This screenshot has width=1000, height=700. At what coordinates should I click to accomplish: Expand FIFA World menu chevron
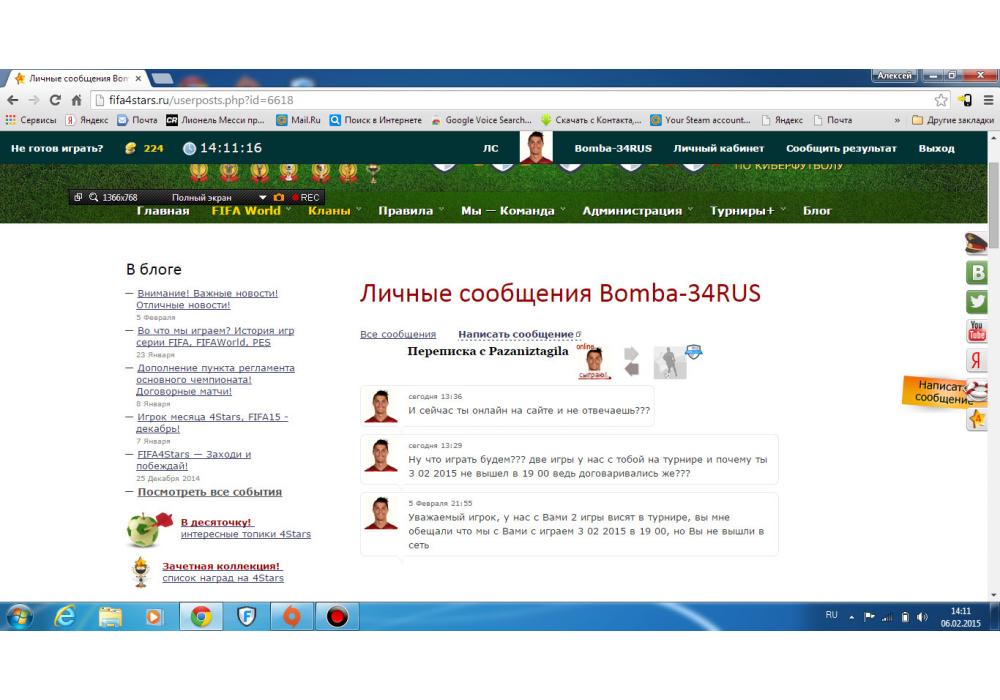pyautogui.click(x=288, y=209)
